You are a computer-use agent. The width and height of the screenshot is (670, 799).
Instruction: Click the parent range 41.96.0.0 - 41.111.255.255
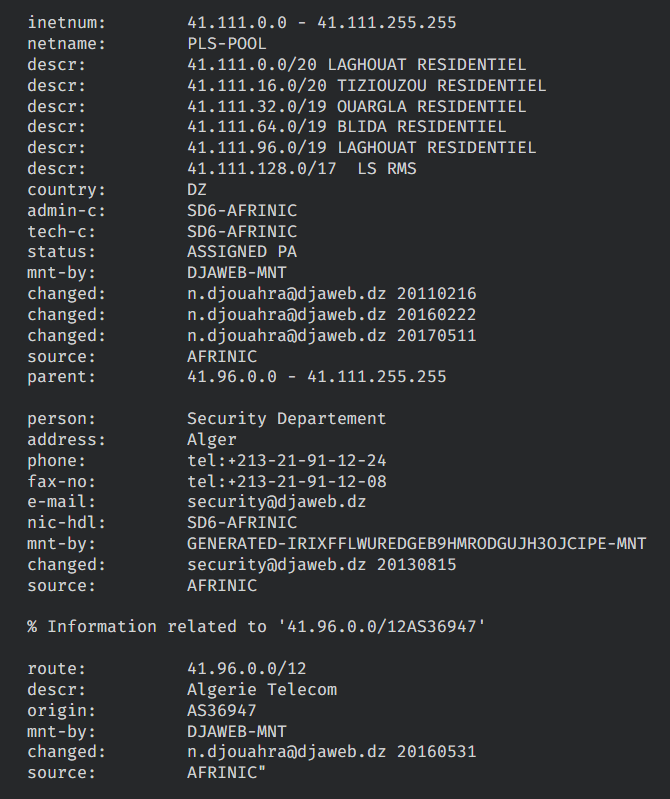(x=316, y=377)
